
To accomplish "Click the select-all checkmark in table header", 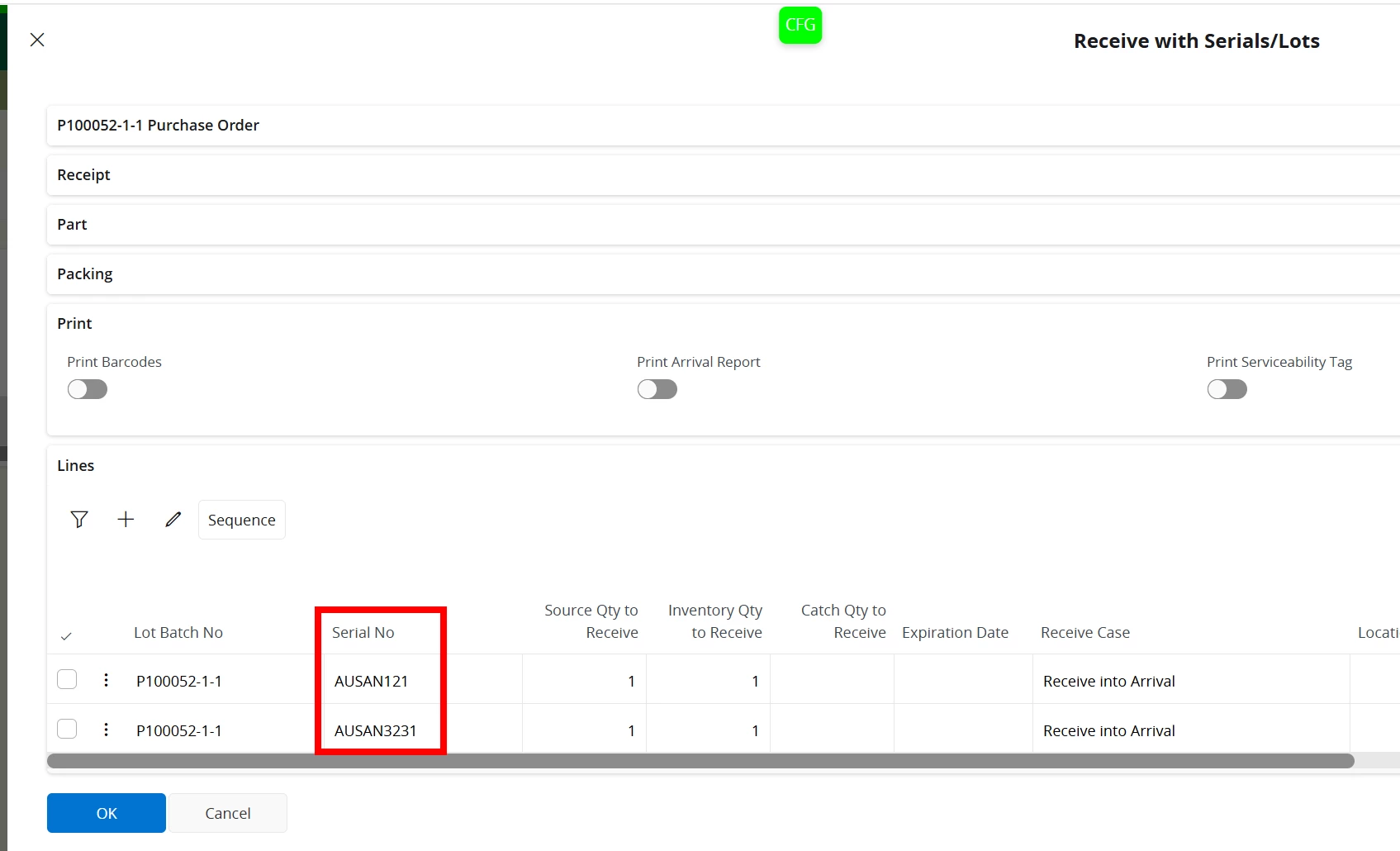I will click(66, 635).
